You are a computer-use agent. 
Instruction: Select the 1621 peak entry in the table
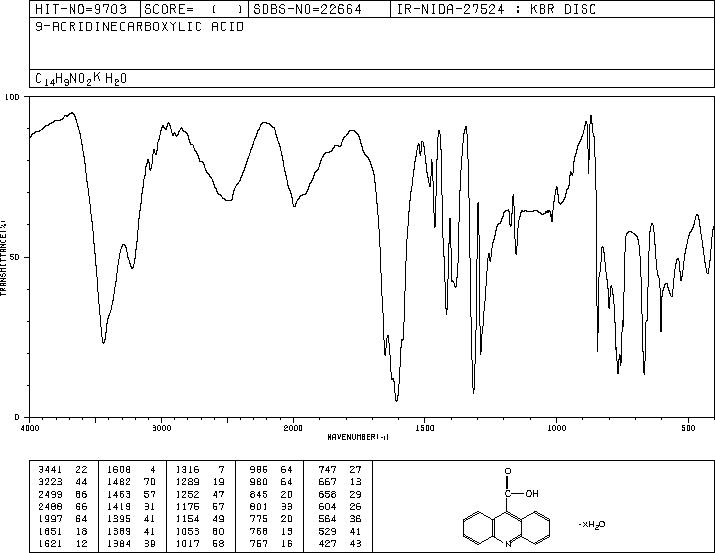coord(62,543)
